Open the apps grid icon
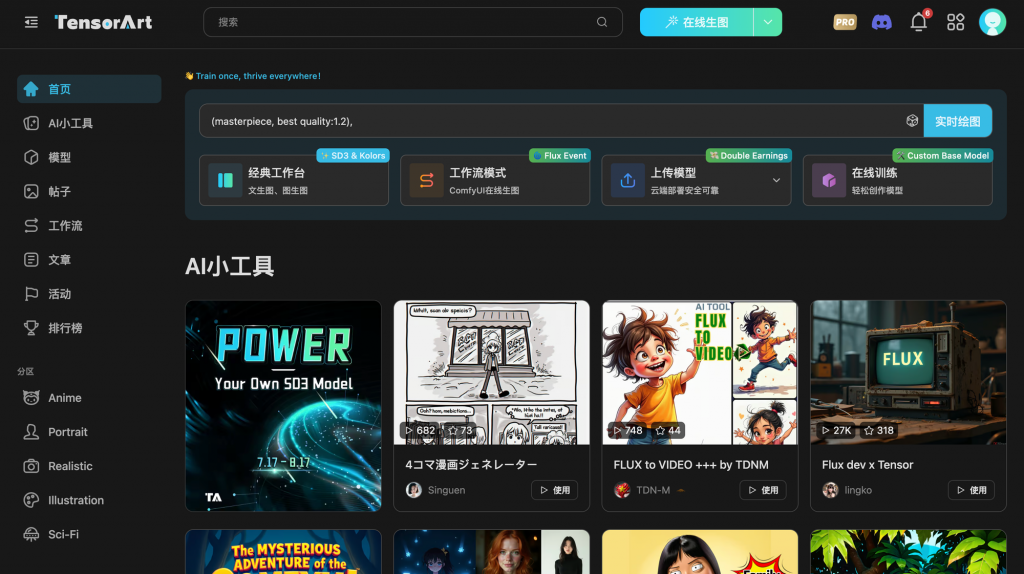 955,22
